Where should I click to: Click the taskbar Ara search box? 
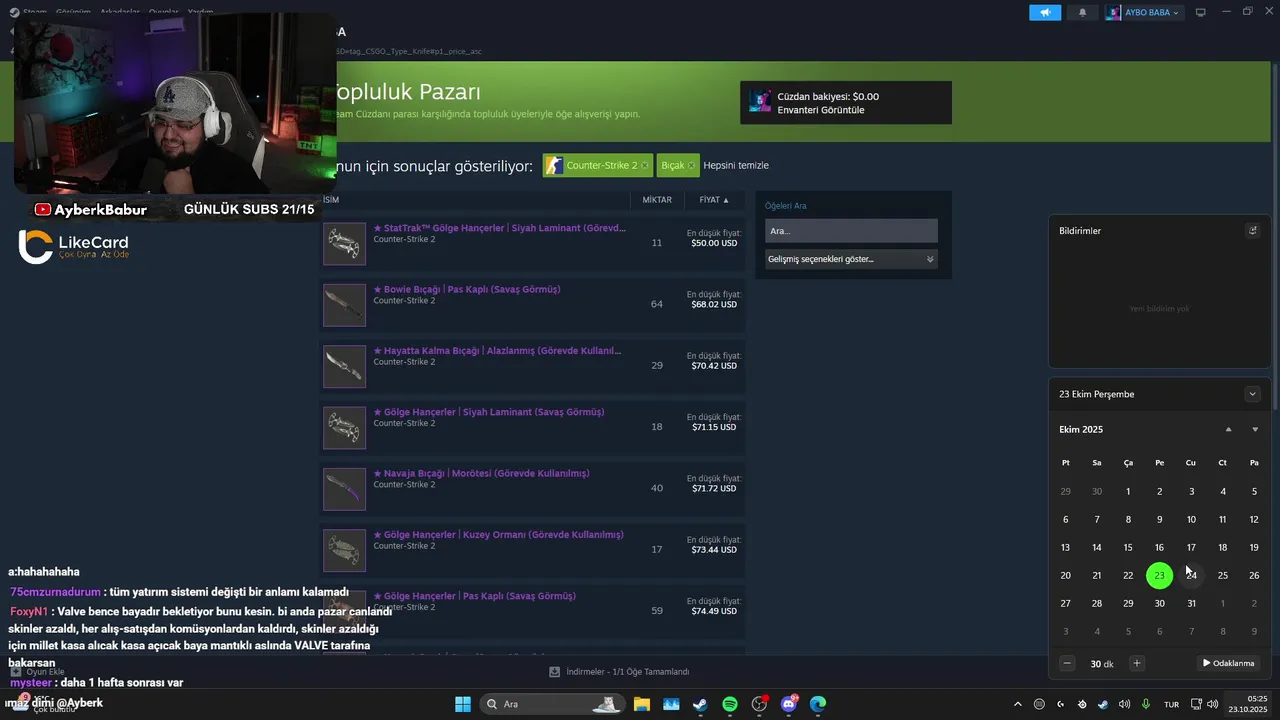point(551,704)
